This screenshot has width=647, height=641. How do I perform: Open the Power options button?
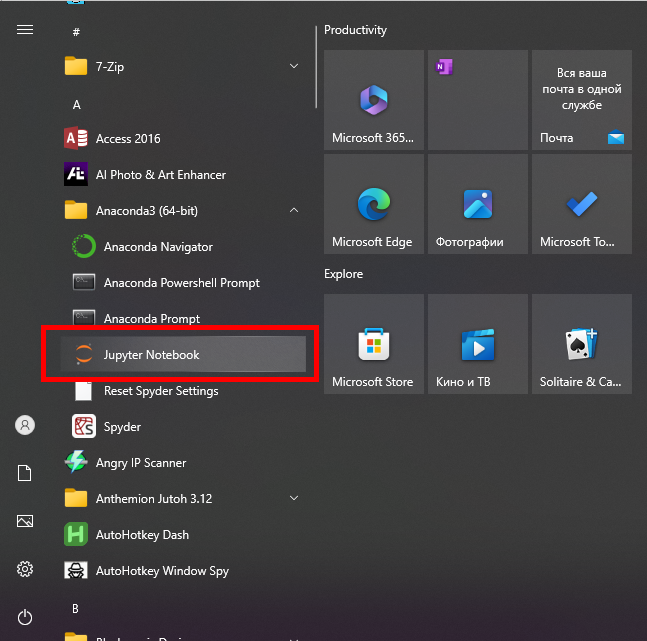click(25, 617)
